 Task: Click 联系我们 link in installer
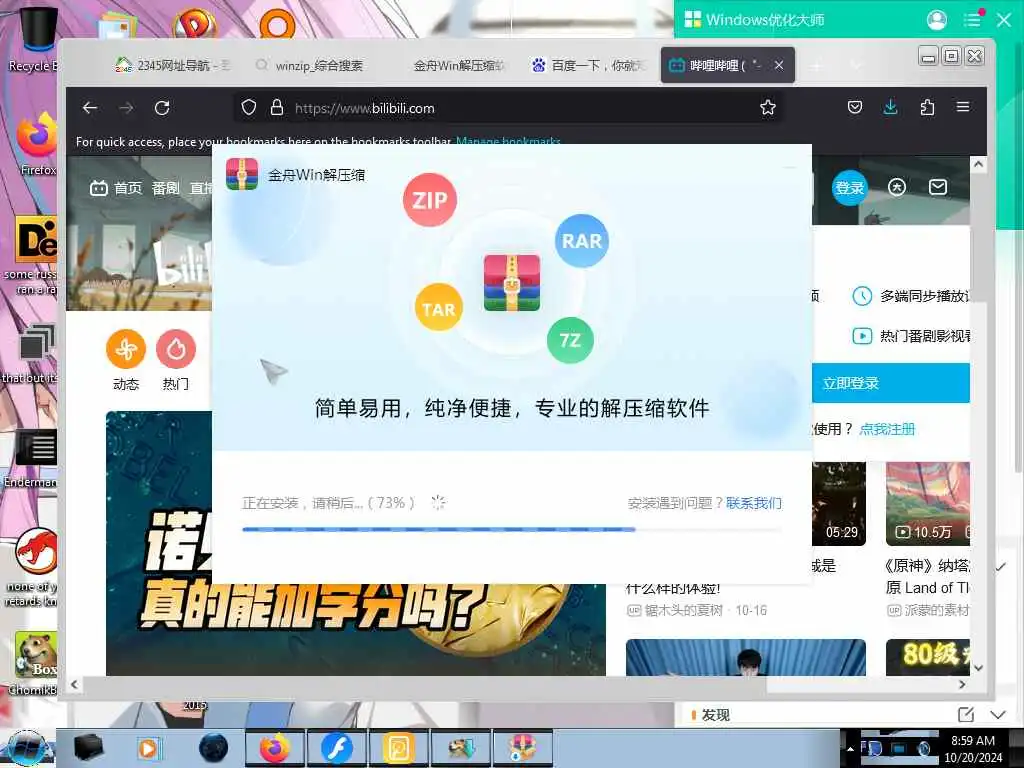754,503
